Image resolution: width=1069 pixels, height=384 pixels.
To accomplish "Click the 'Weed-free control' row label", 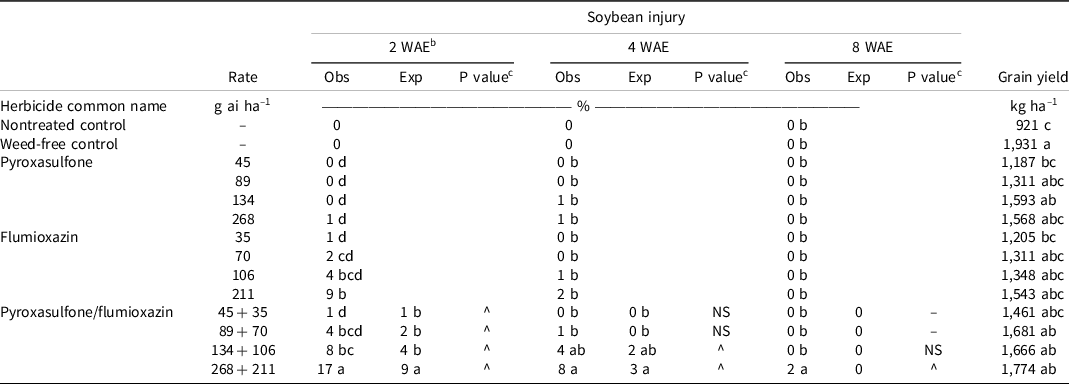I will (x=59, y=145).
